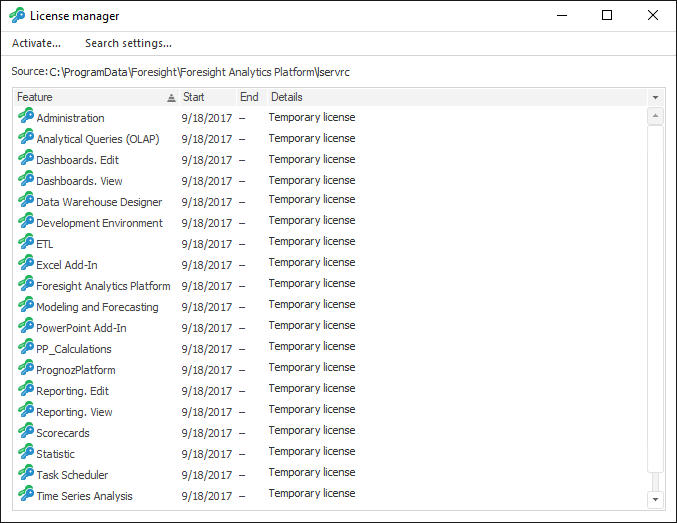Click the License manager title bar icon
677x523 pixels.
pos(17,16)
